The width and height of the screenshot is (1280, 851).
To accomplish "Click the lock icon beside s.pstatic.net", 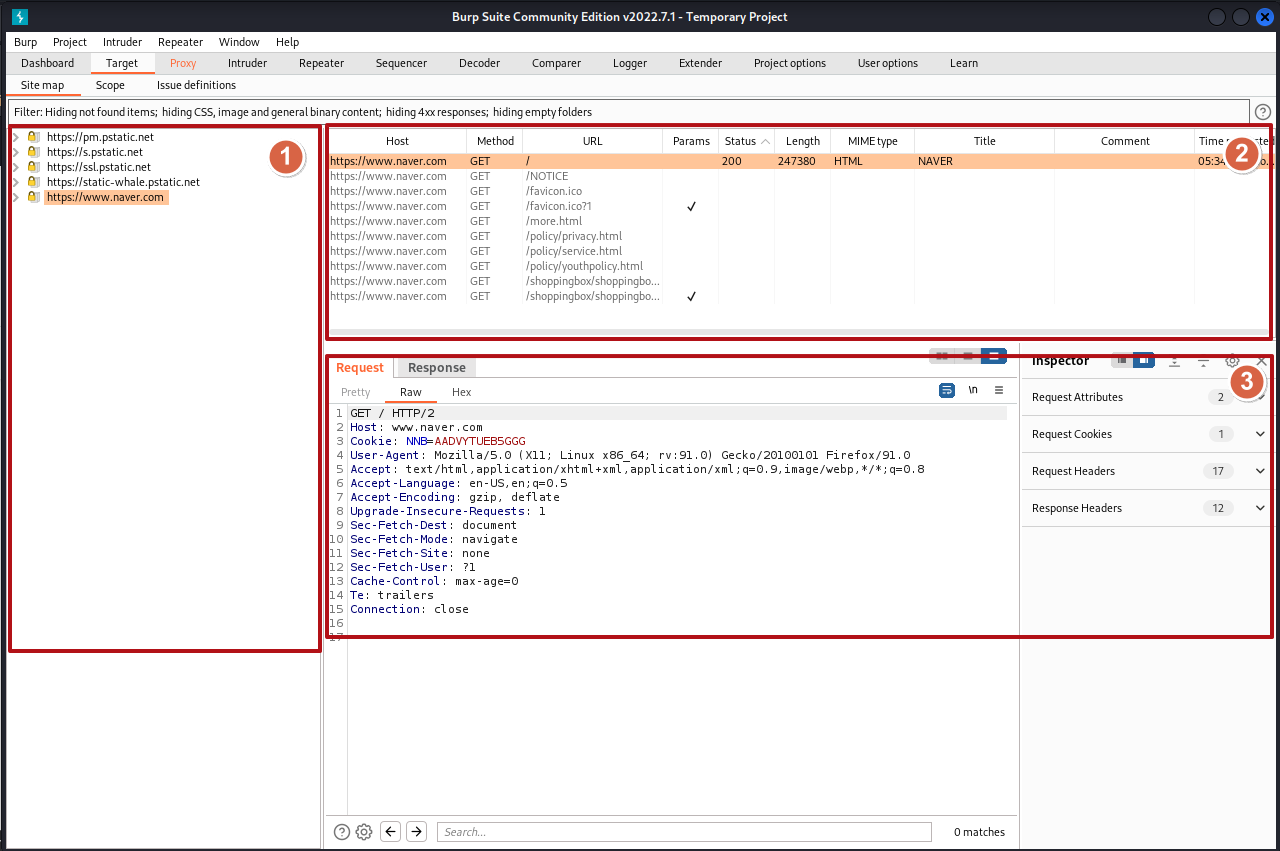I will point(33,152).
